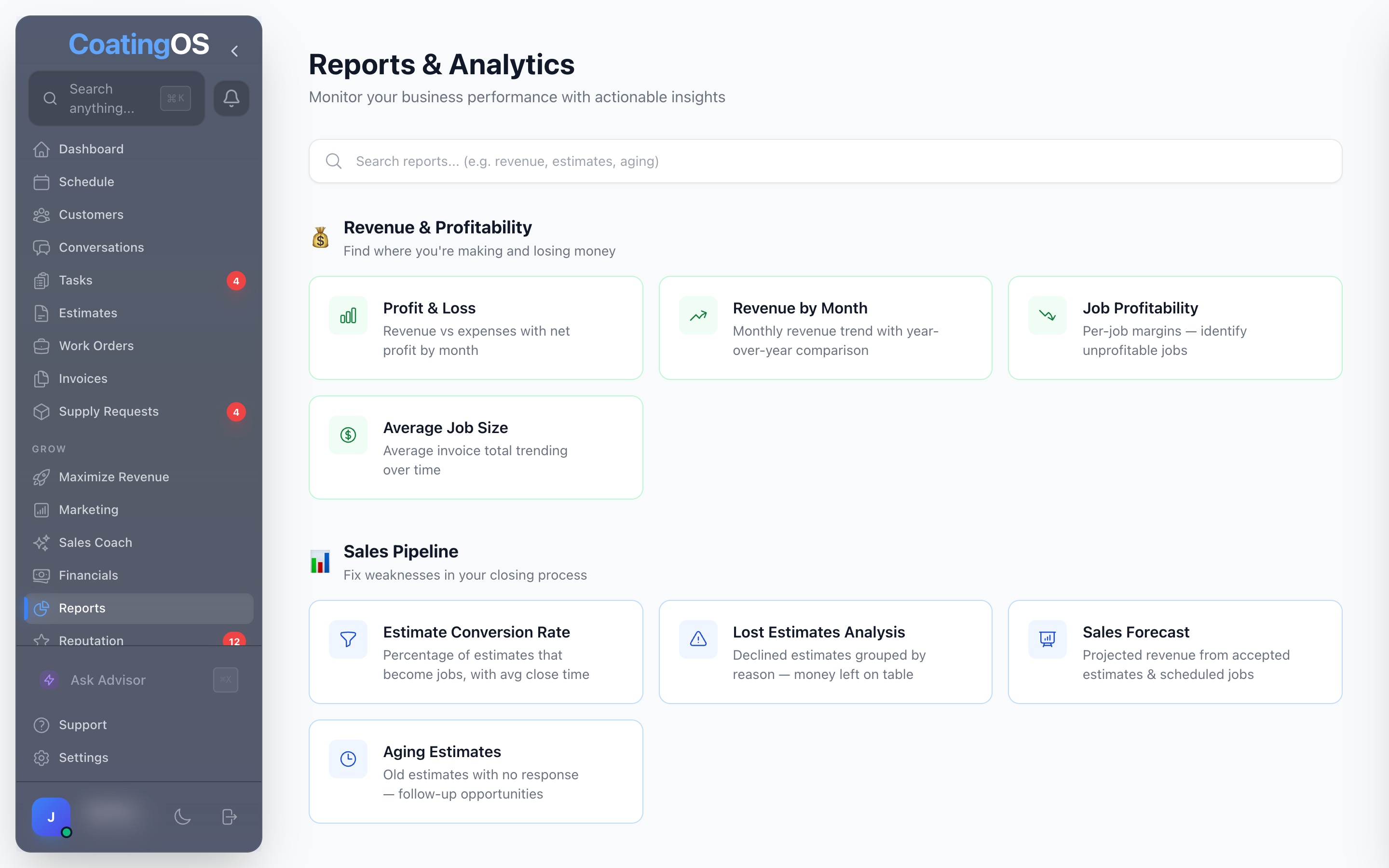Go to Dashboard in the sidebar
Image resolution: width=1389 pixels, height=868 pixels.
[x=138, y=149]
